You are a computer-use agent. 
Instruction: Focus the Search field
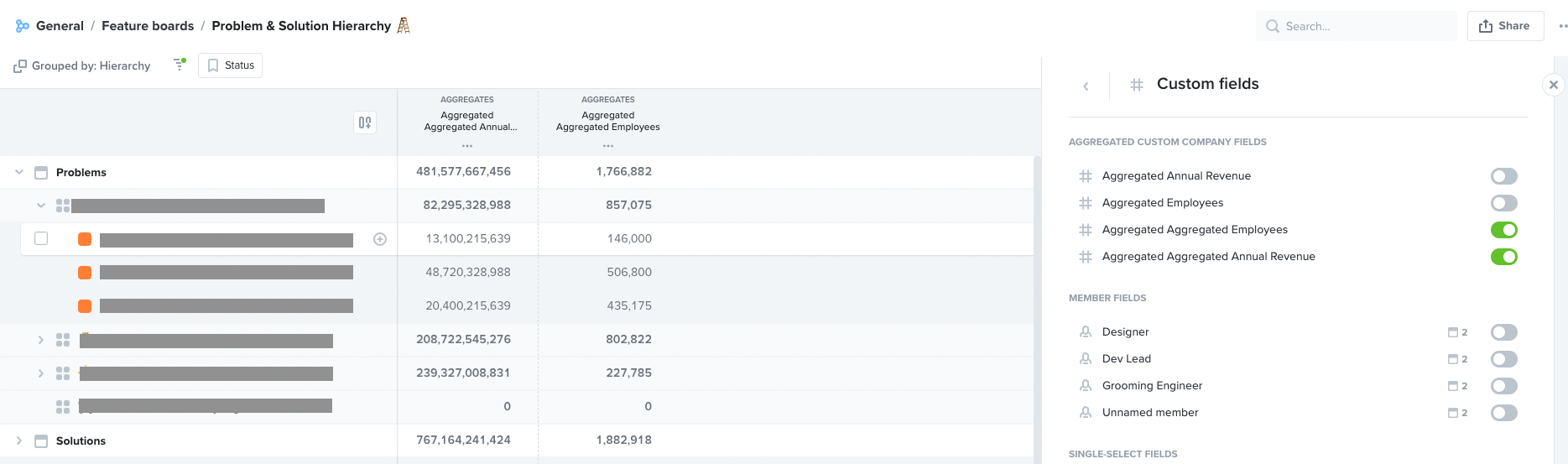point(1357,26)
